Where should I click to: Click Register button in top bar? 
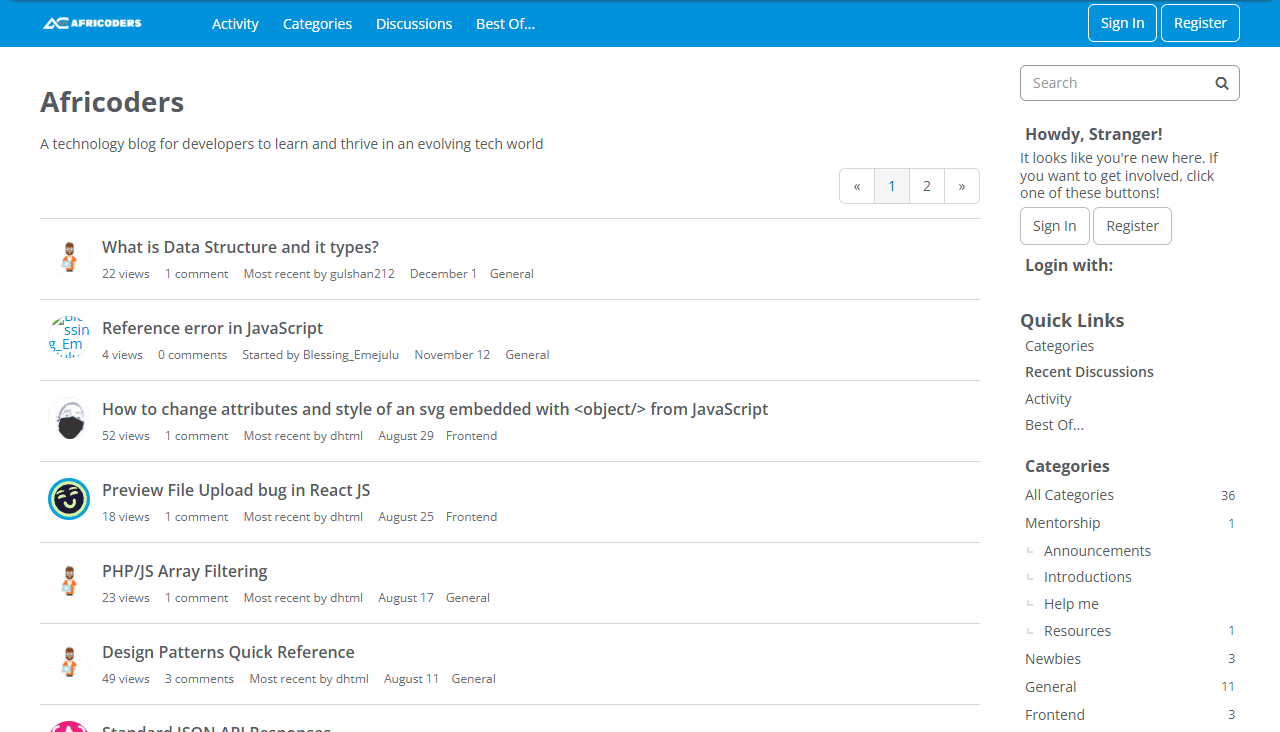point(1200,23)
